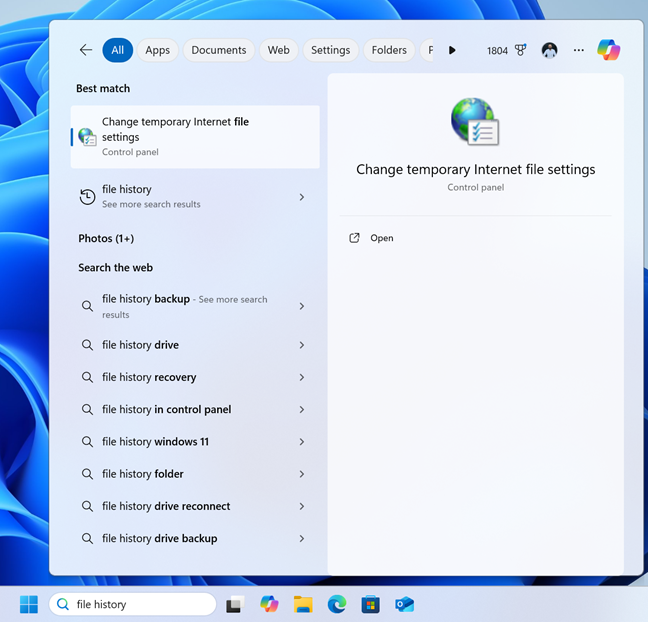Show more filters with play arrow

(x=452, y=50)
